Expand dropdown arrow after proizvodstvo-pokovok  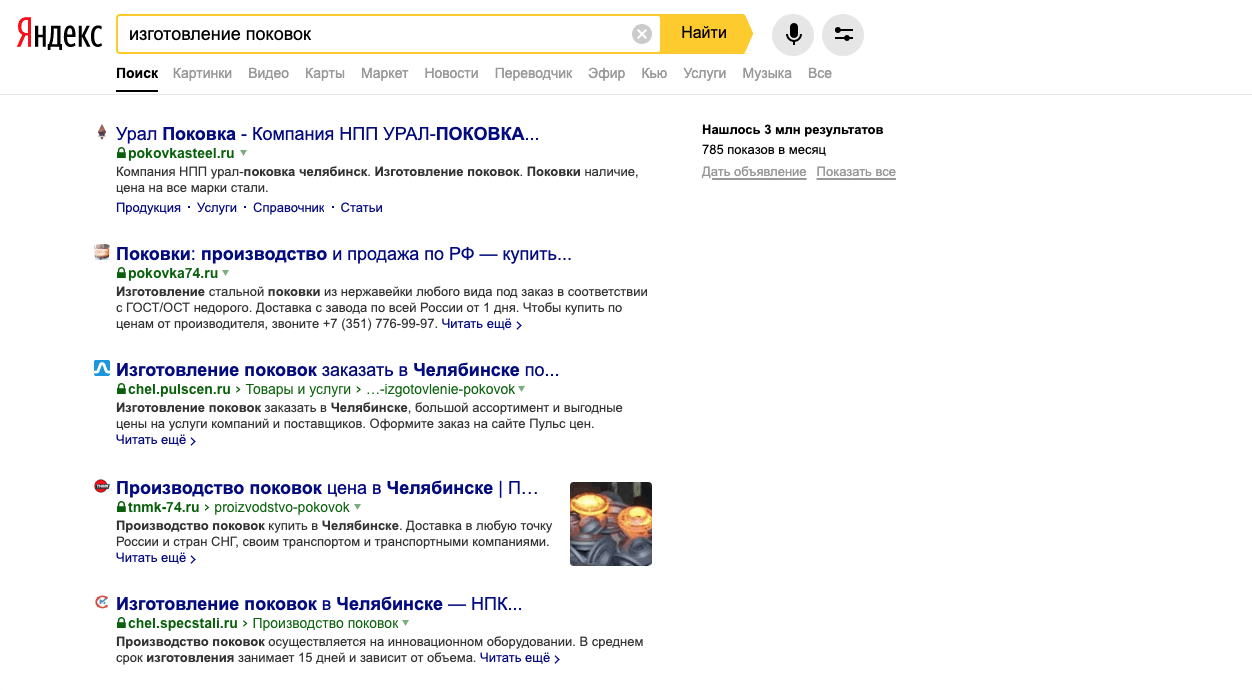tap(357, 507)
